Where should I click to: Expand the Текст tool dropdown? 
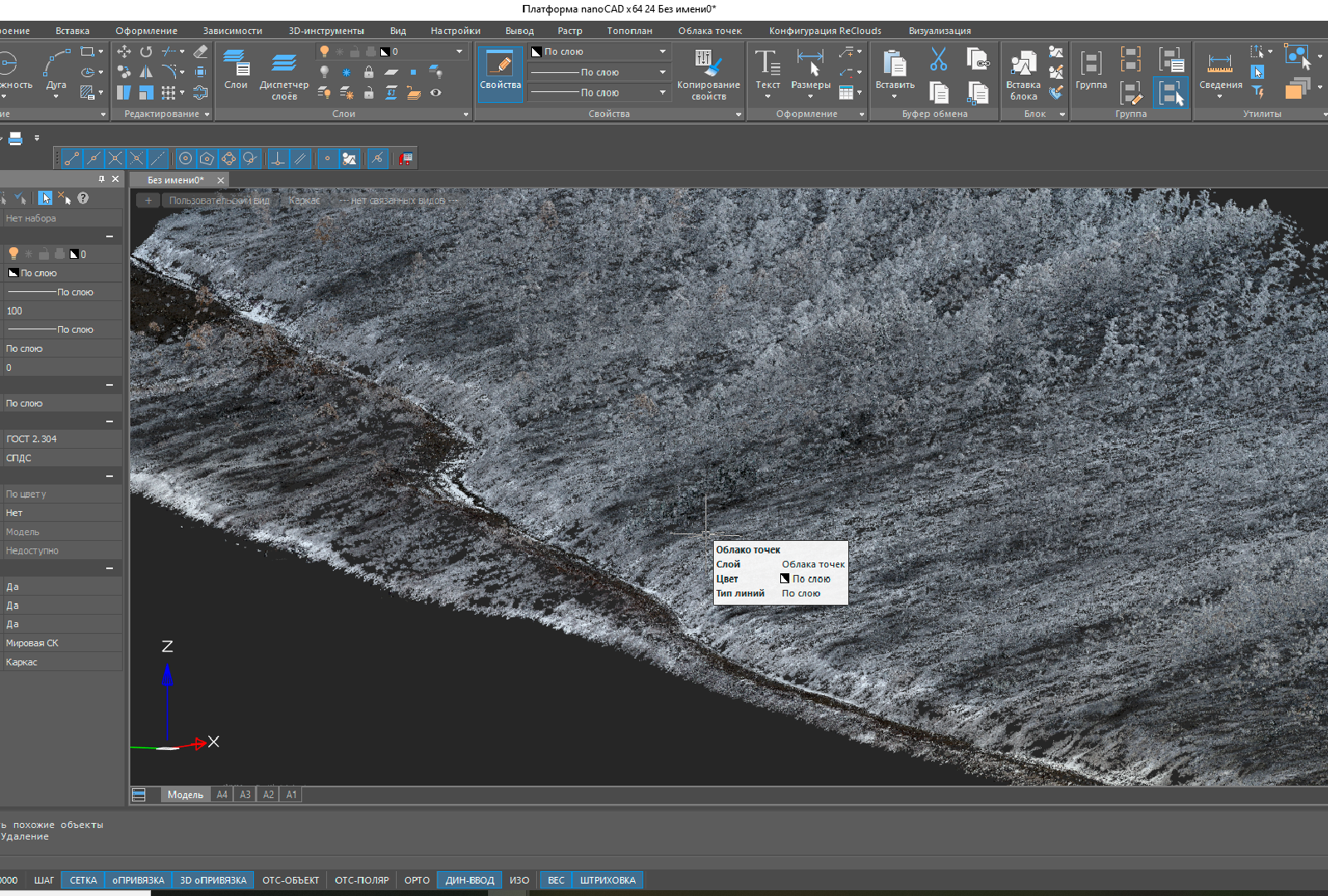tap(768, 96)
